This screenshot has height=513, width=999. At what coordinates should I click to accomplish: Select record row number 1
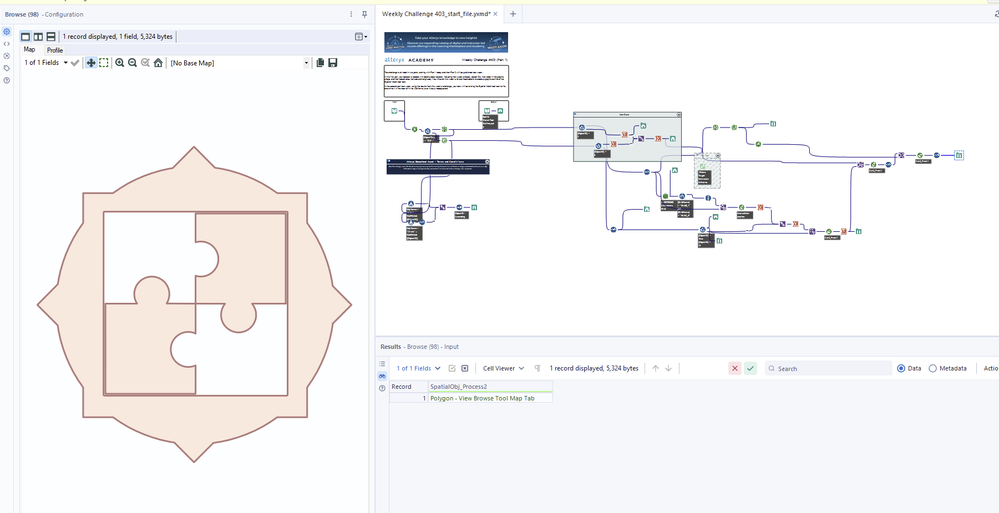coord(408,398)
